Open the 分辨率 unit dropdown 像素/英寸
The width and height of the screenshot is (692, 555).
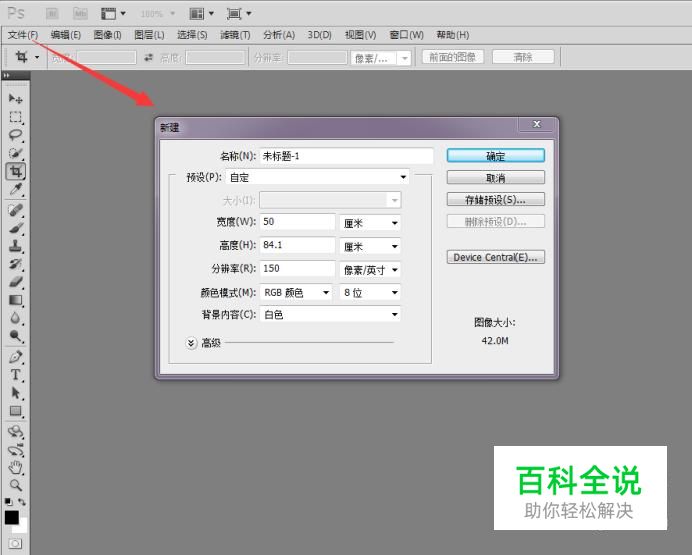[x=370, y=270]
